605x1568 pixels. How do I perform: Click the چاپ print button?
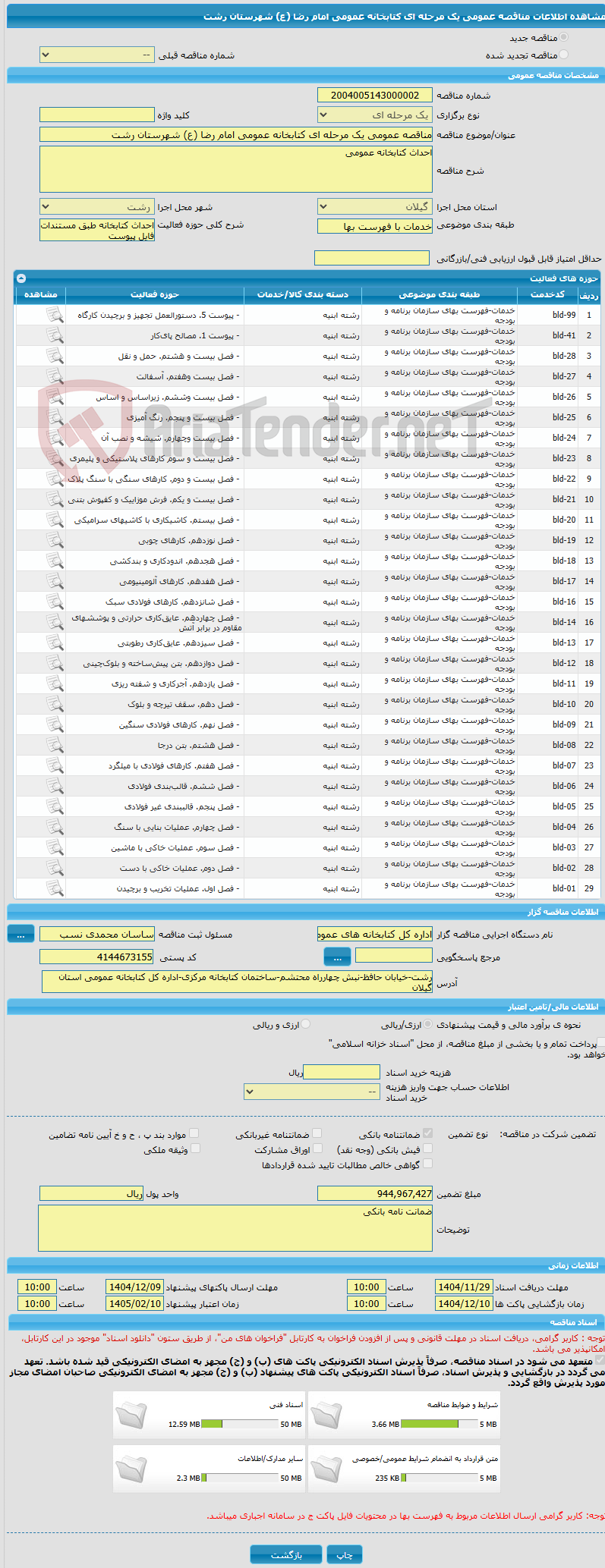[345, 1554]
